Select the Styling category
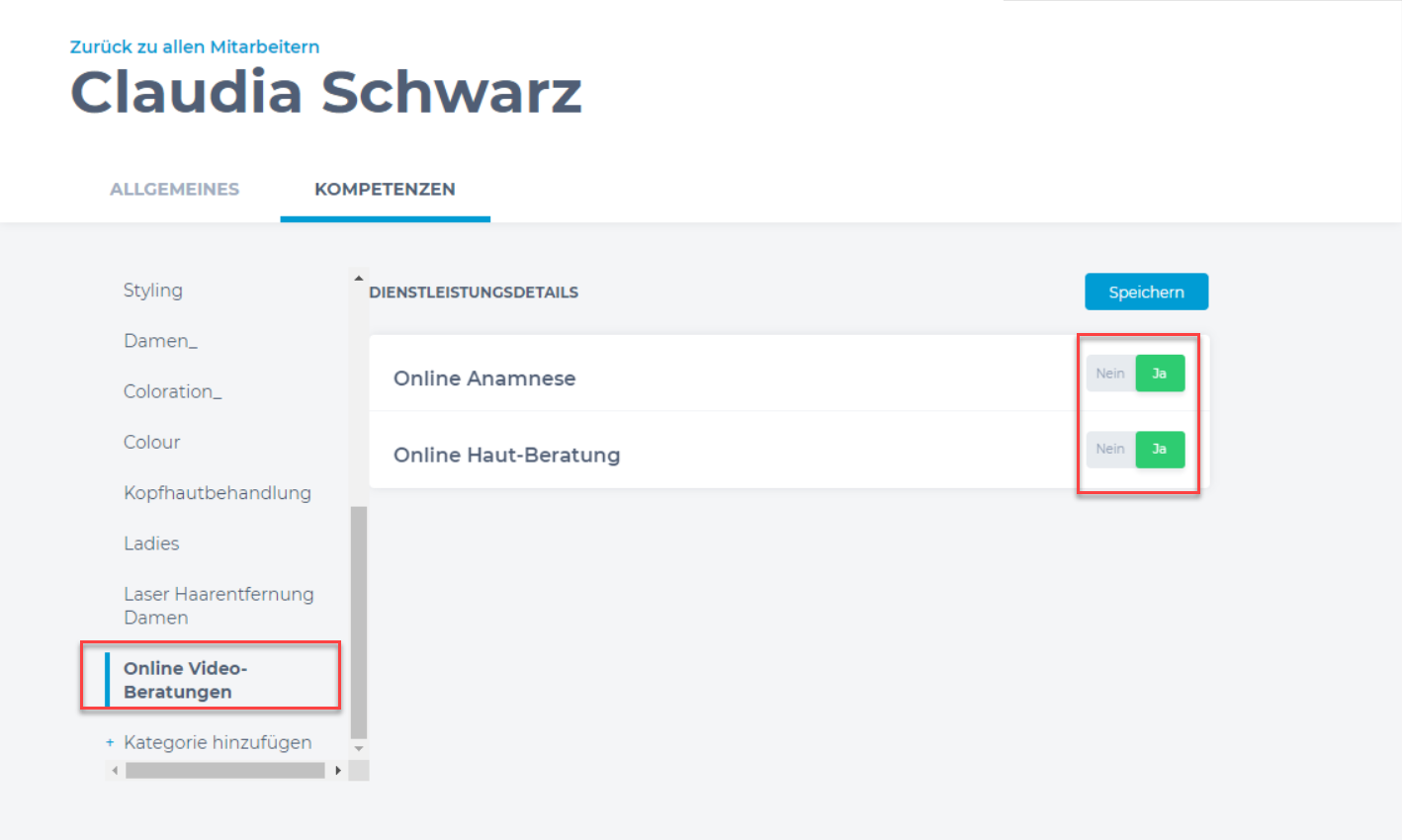Screen dimensions: 1402x840 tap(153, 290)
